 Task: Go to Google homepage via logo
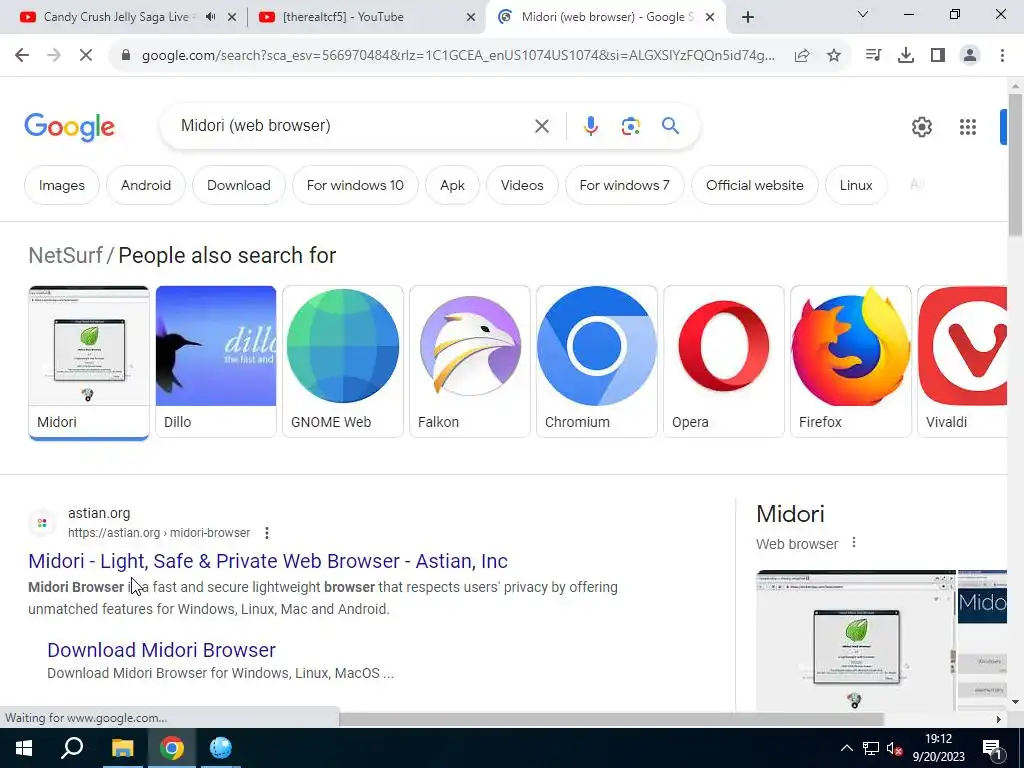(69, 127)
